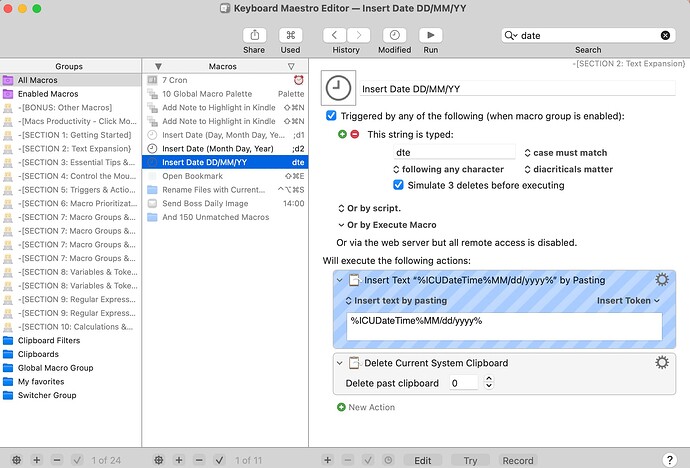The image size is (690, 468).
Task: Uncheck 'Simulate 3 deletes before executing'
Action: click(399, 185)
